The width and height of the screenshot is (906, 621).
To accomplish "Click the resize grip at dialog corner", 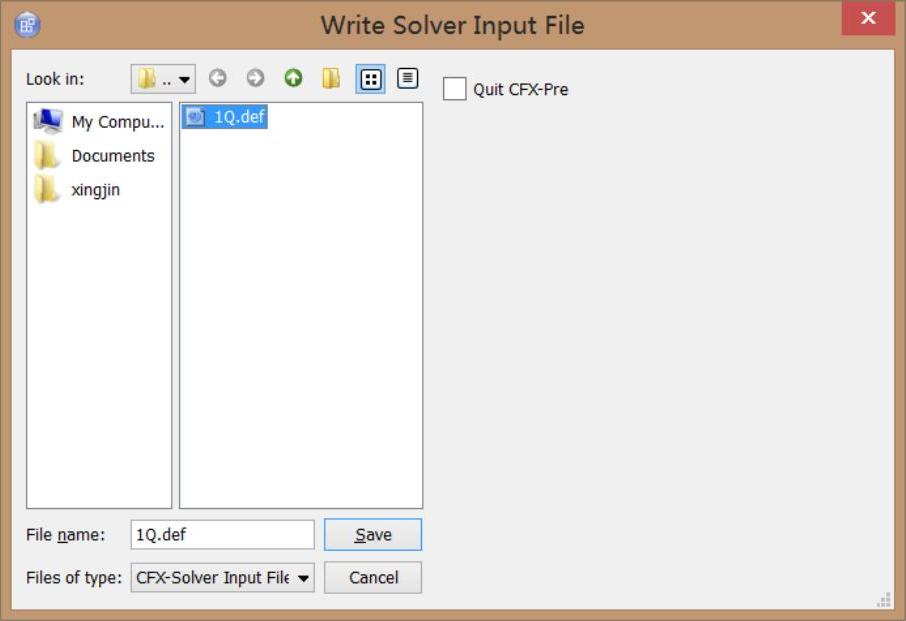I will [884, 600].
